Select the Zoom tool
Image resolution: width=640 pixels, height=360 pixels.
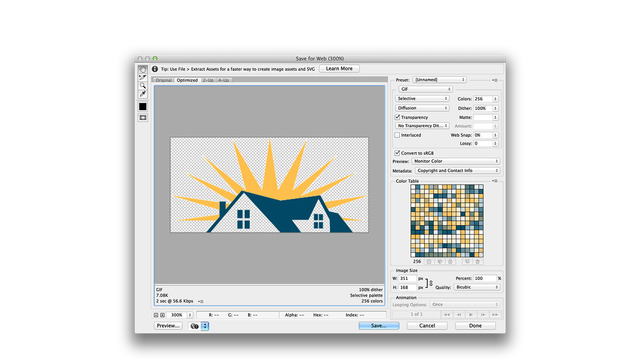[x=142, y=86]
